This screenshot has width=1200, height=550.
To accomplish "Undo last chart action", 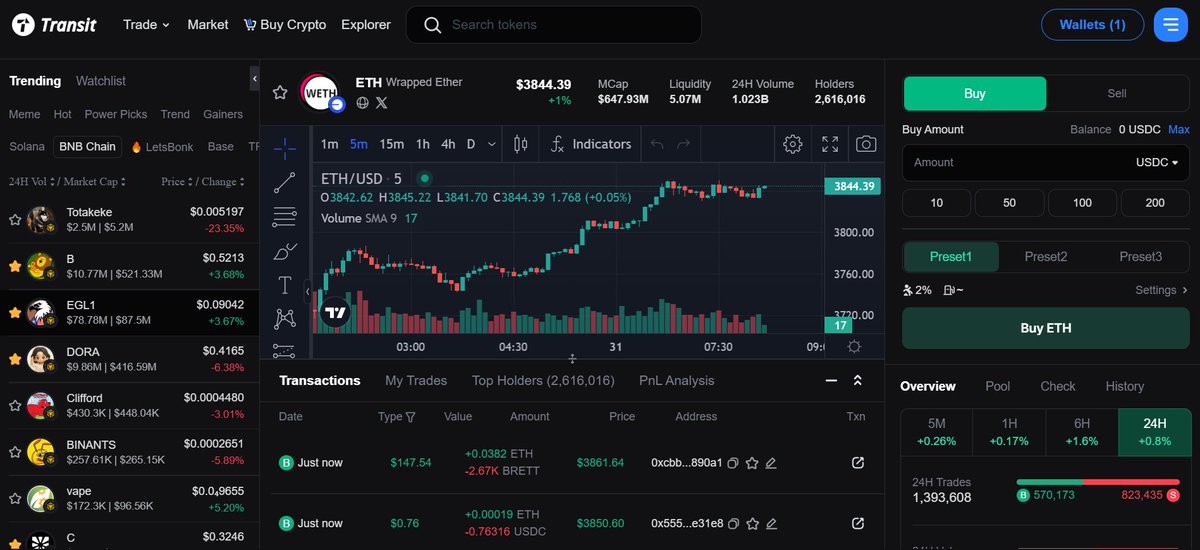I will tap(657, 144).
